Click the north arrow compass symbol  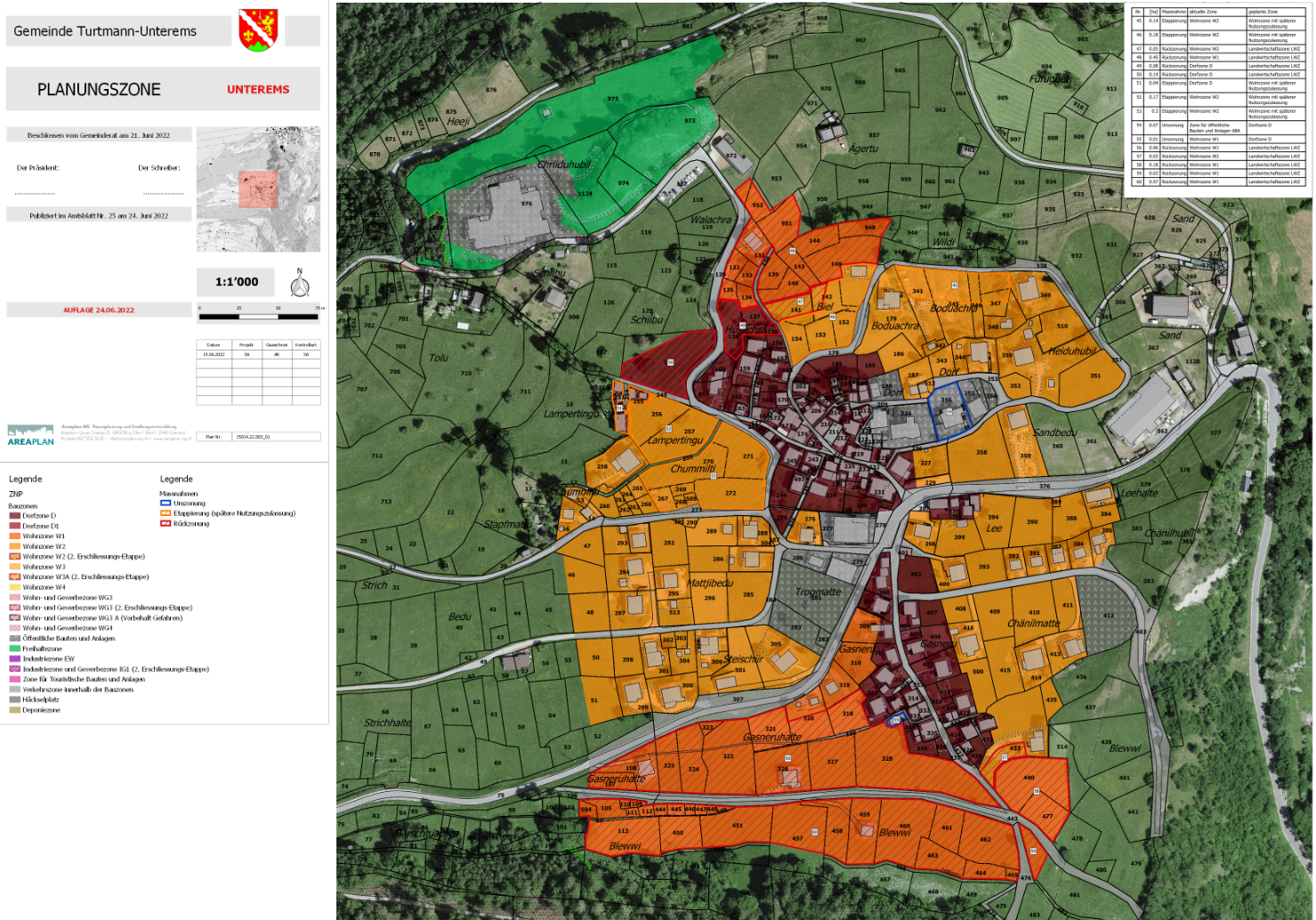point(300,284)
